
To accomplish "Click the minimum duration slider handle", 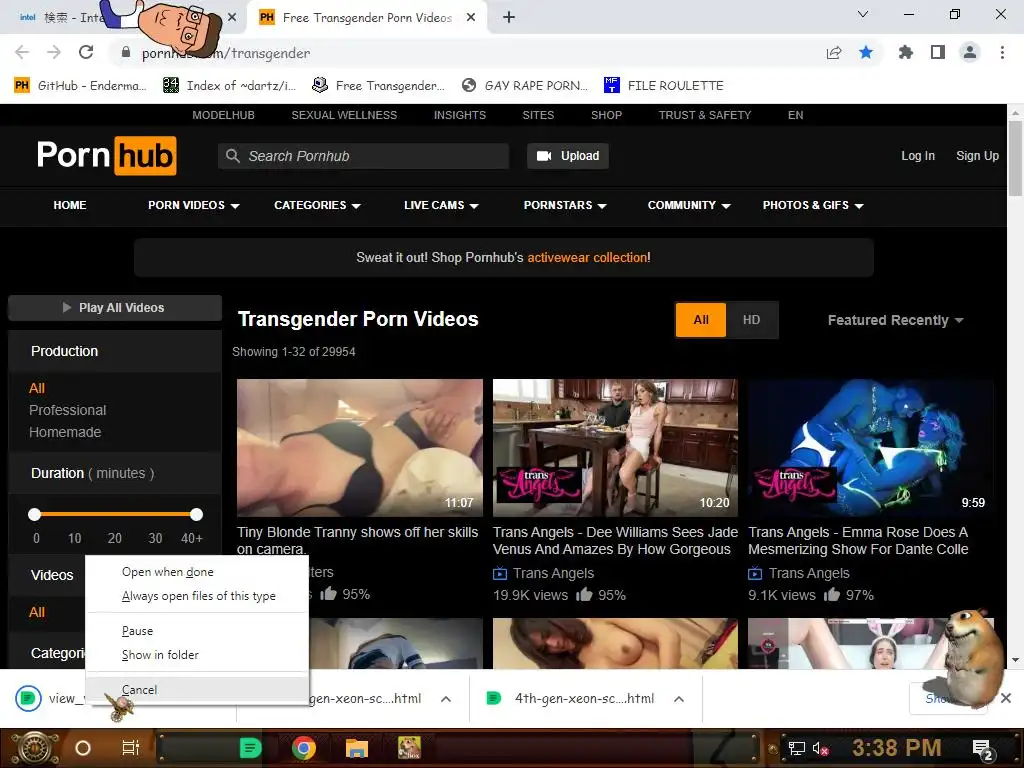I will click(x=35, y=515).
